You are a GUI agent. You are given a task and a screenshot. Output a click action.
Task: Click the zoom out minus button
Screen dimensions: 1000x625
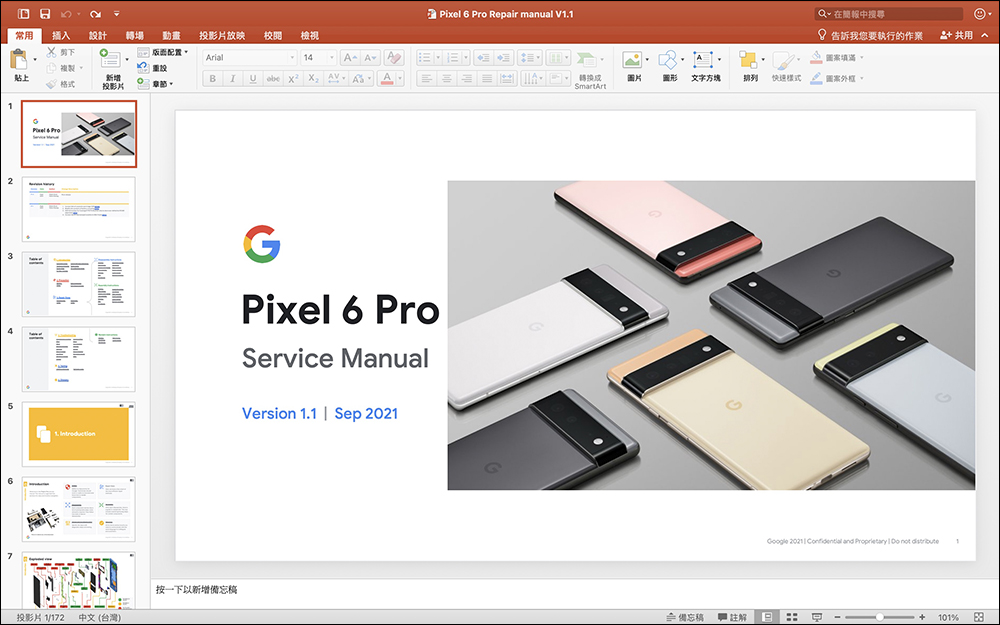point(837,617)
